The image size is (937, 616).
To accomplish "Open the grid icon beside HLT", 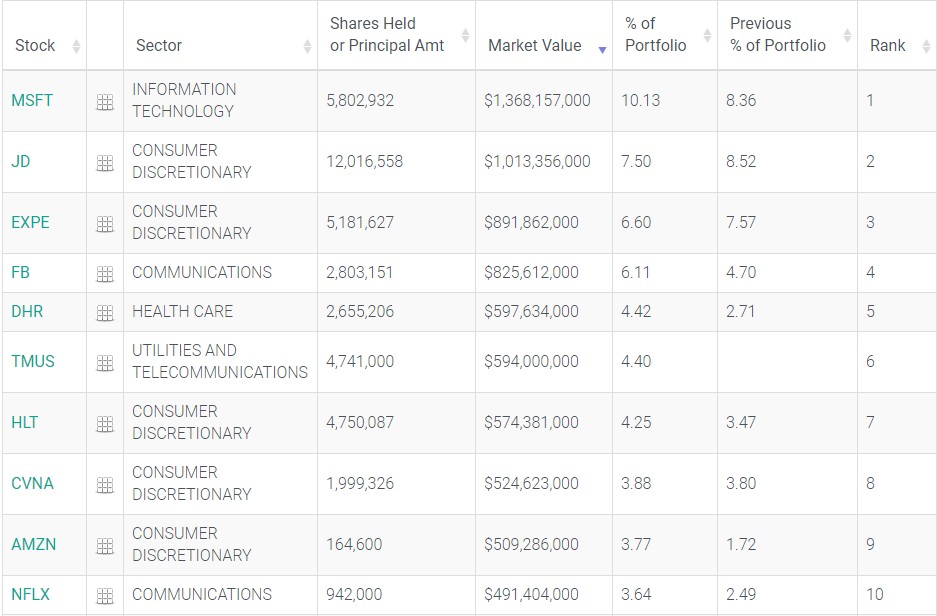I will 105,424.
